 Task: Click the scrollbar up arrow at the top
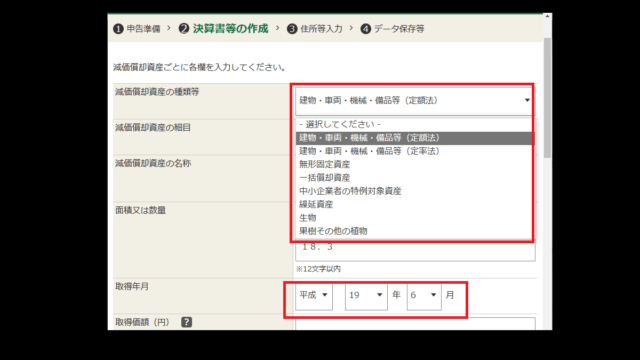click(547, 16)
